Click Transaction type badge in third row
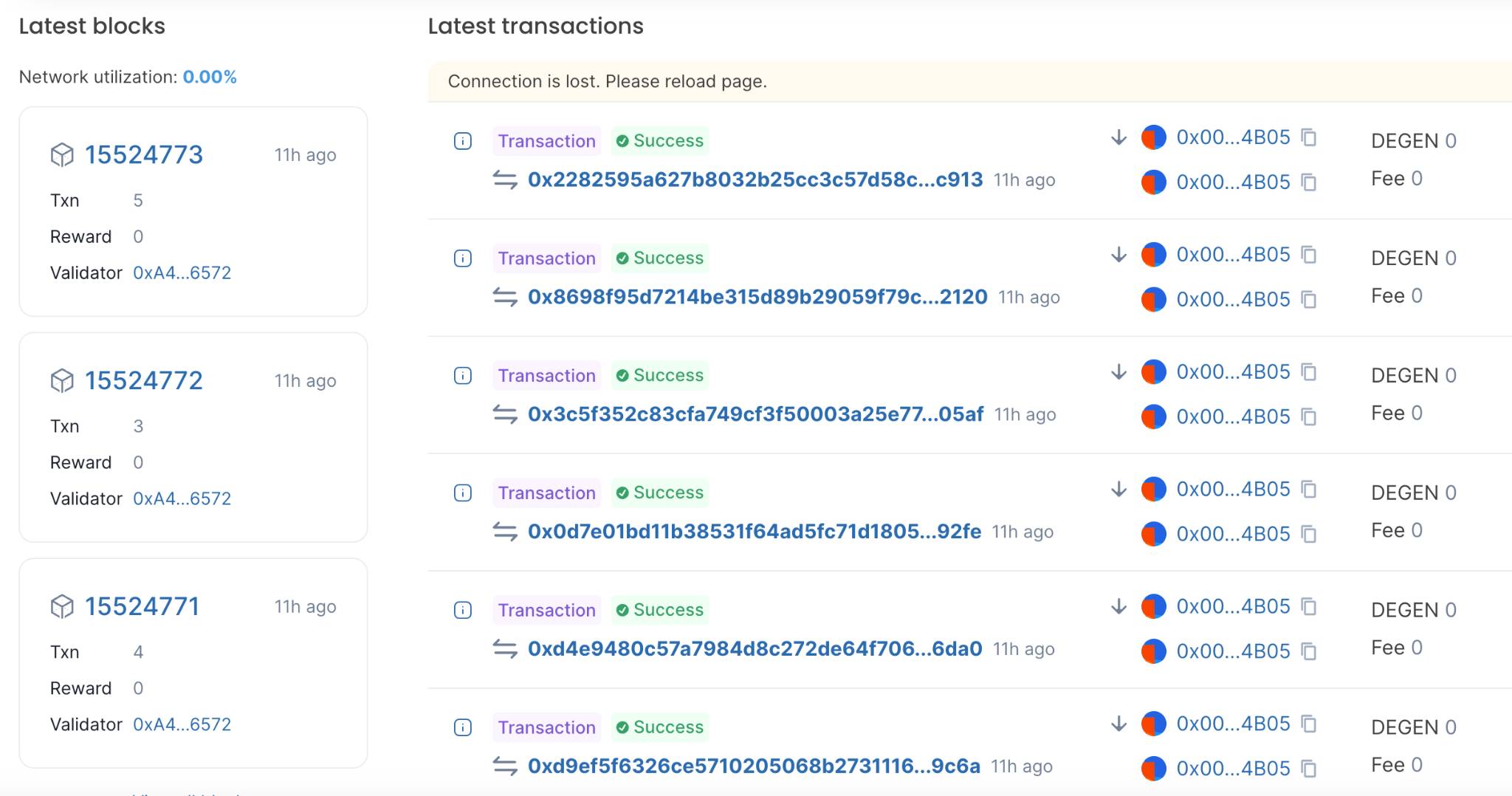Viewport: 1512px width, 796px height. pyautogui.click(x=546, y=376)
